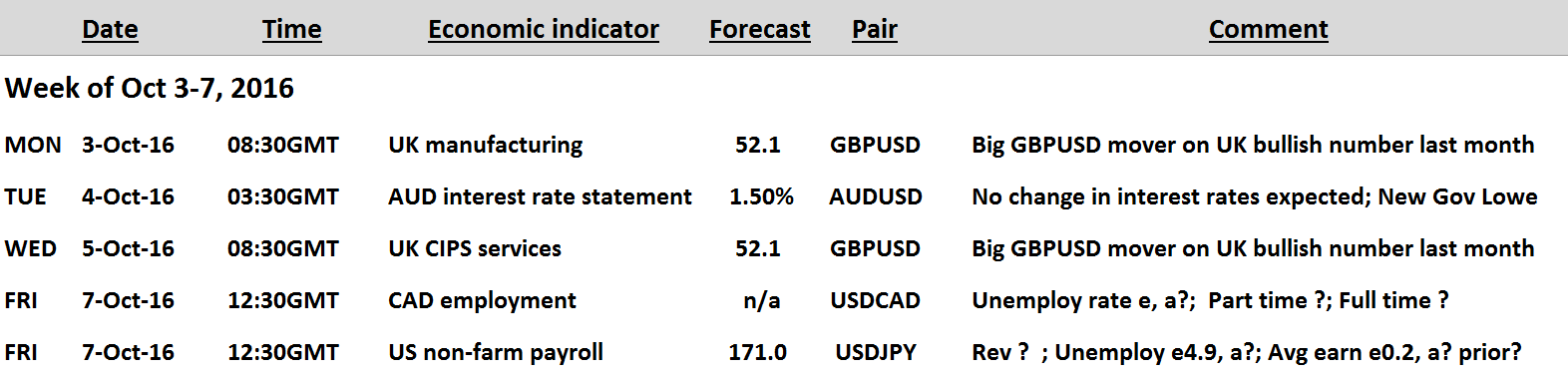
Task: Click the US non-farm payroll cell
Action: tap(496, 352)
